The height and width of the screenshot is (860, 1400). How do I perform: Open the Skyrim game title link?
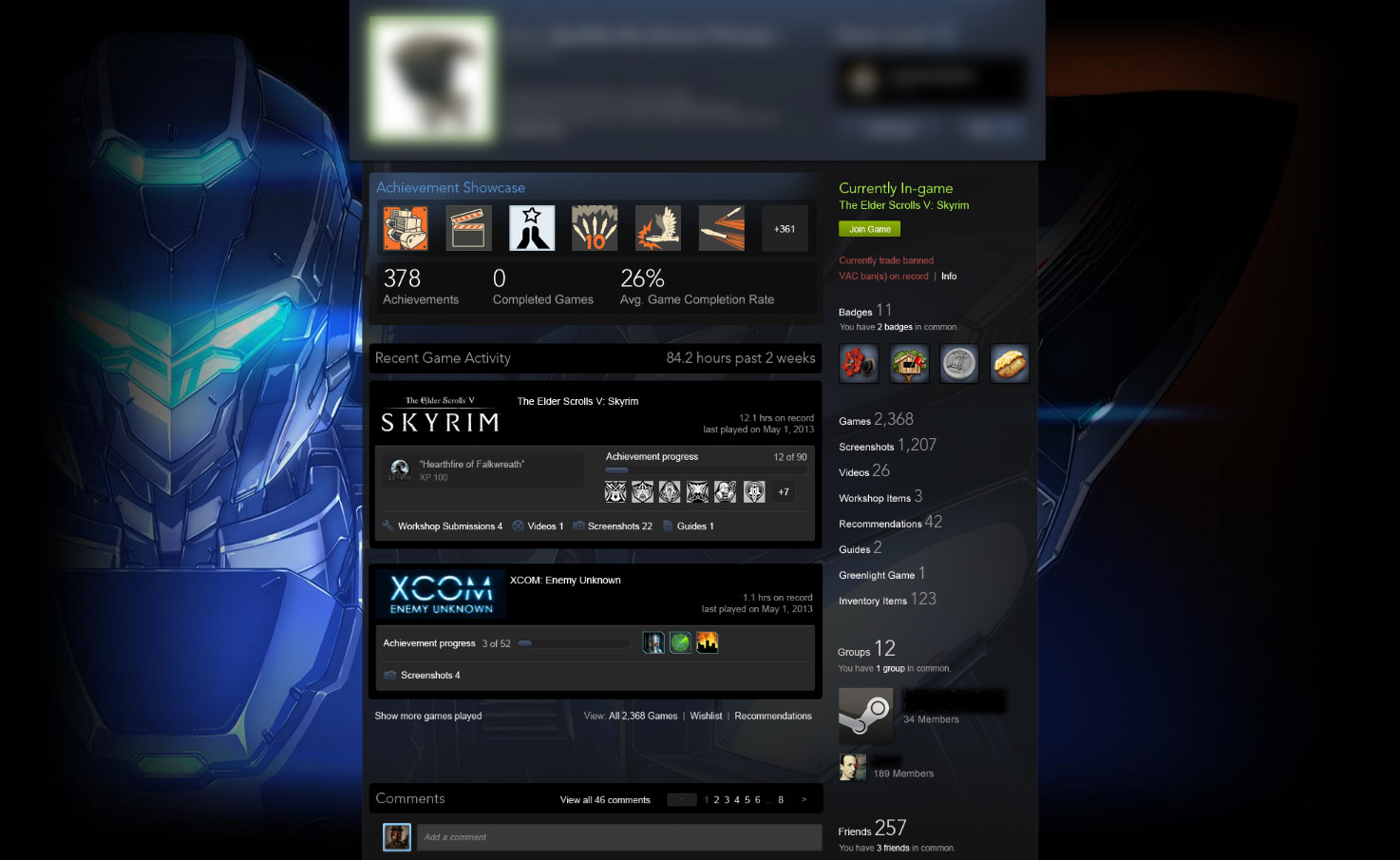tap(577, 401)
